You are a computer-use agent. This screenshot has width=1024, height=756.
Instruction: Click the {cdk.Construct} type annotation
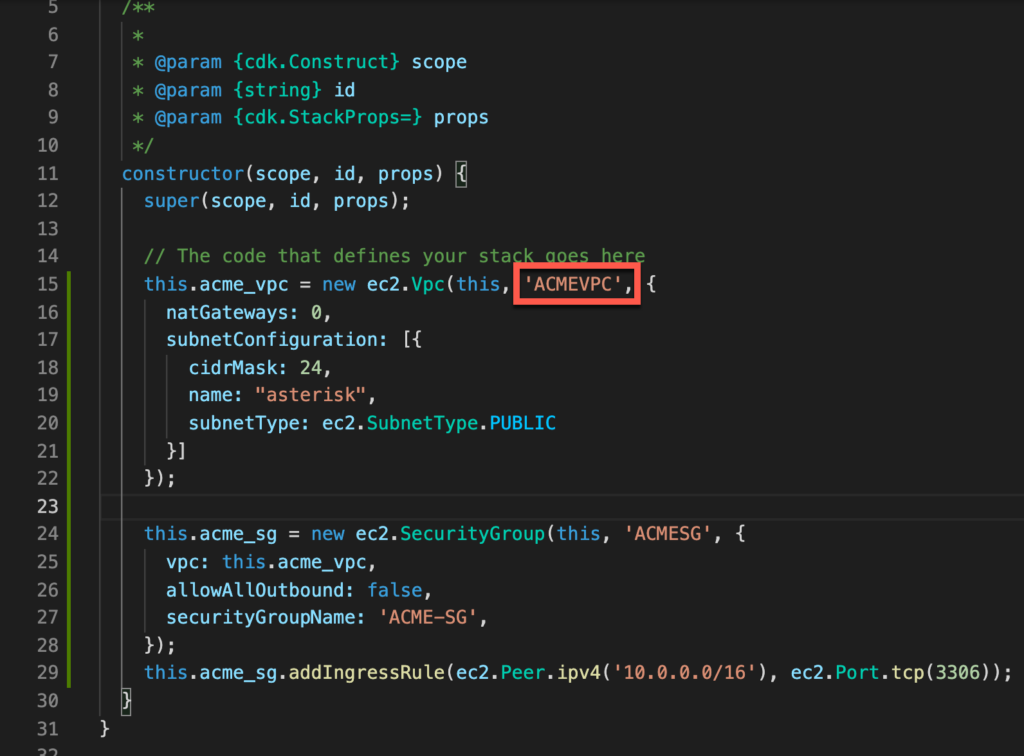point(316,62)
